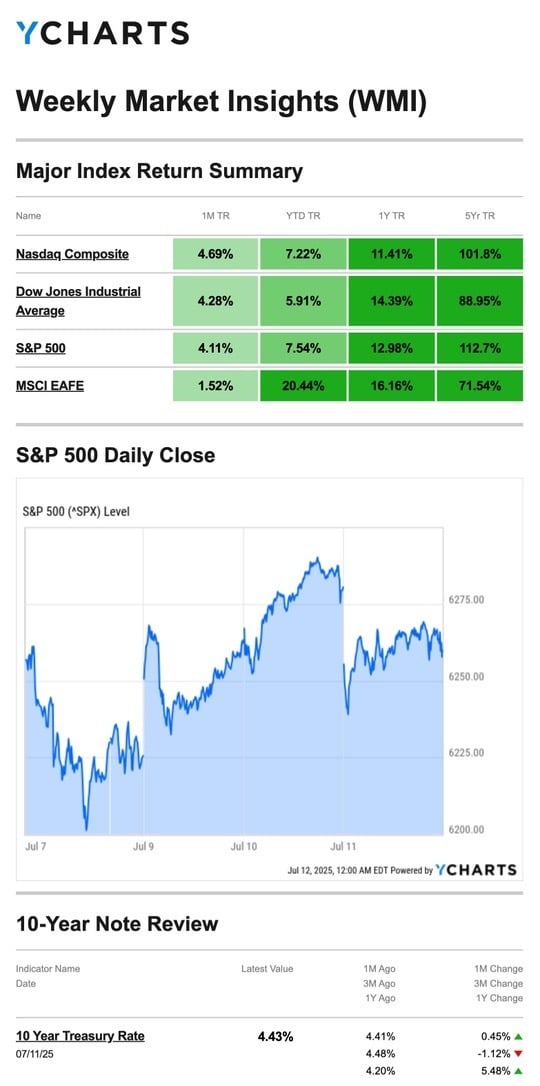Open the Dow Jones Industrial Average link
The width and height of the screenshot is (540, 1086).
pos(78,301)
